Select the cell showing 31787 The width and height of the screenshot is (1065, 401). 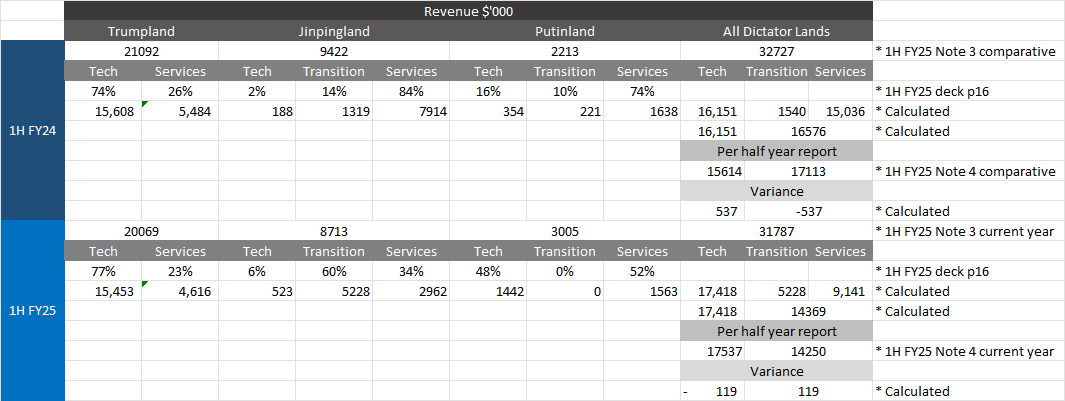(x=776, y=231)
